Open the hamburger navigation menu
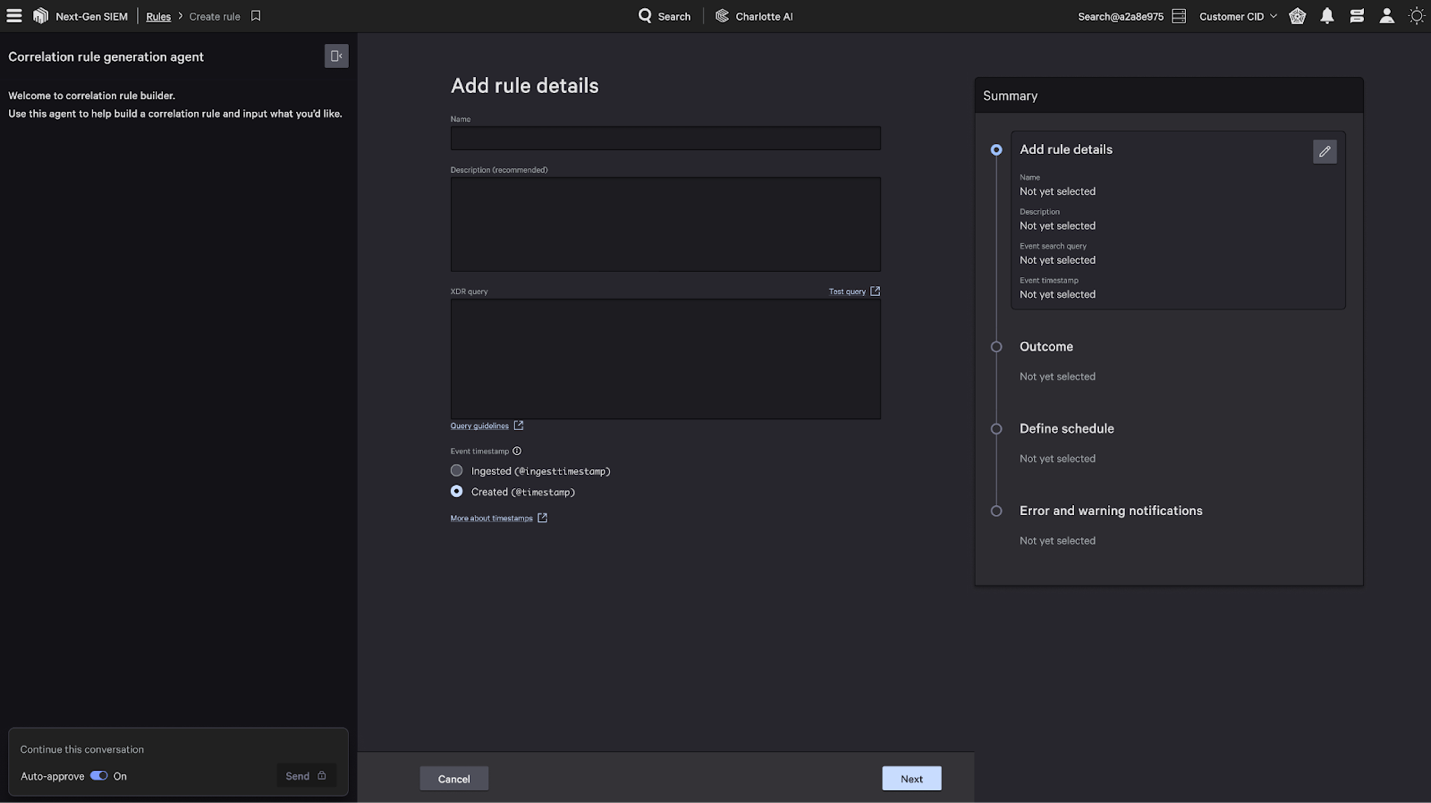This screenshot has width=1431, height=803. coord(14,16)
